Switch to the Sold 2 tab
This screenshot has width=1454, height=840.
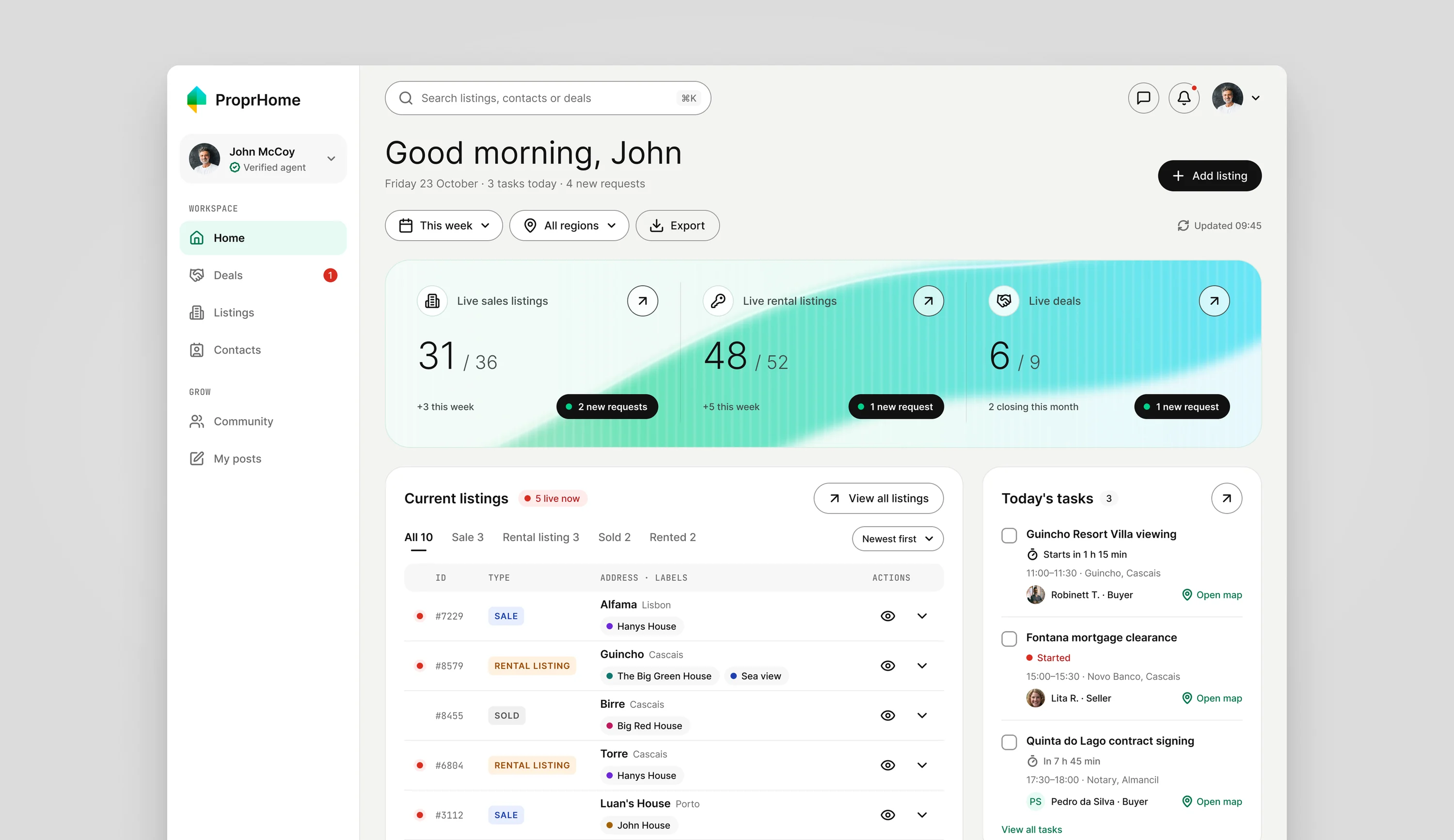pyautogui.click(x=614, y=537)
